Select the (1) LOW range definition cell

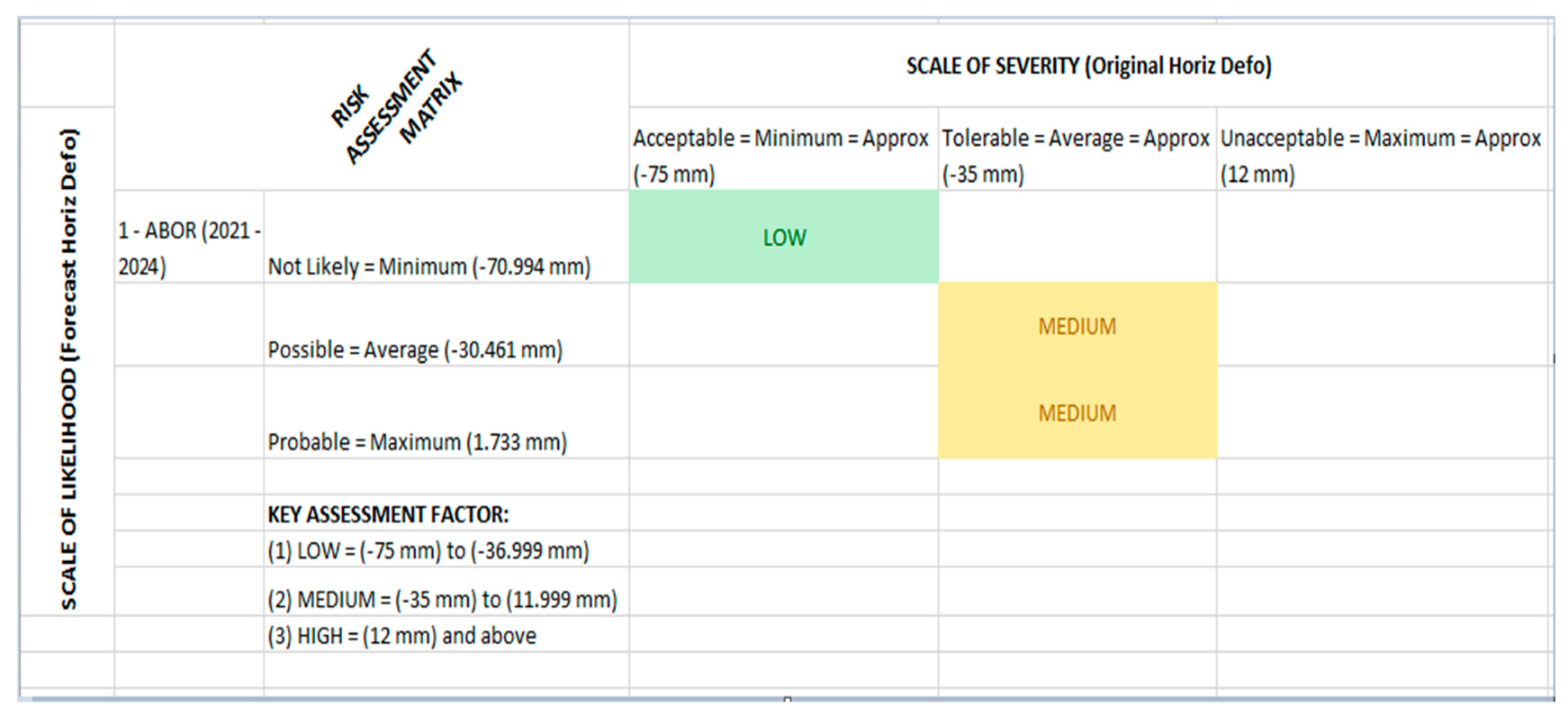(x=428, y=550)
